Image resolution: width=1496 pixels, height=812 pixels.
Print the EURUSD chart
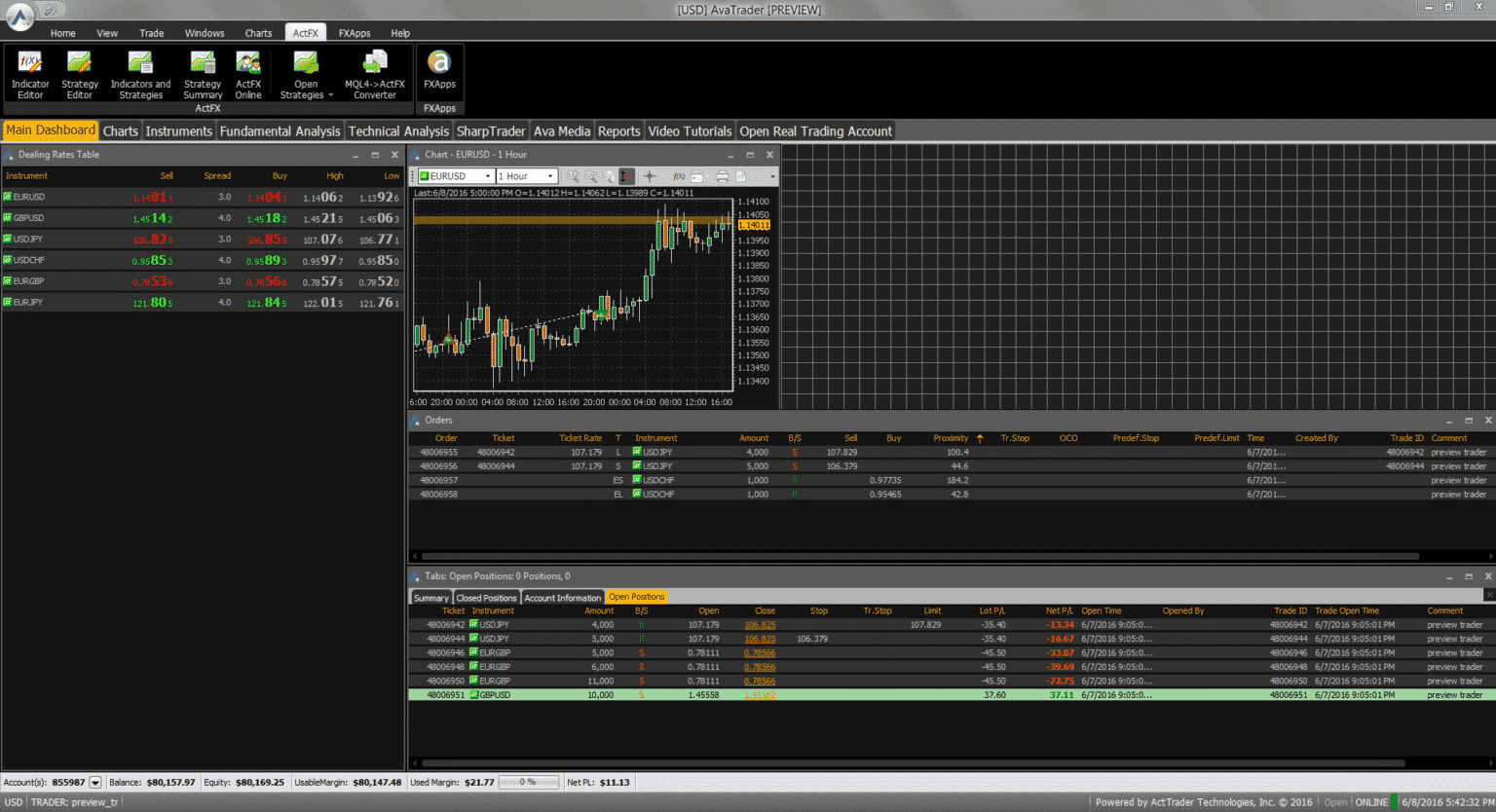(x=722, y=176)
